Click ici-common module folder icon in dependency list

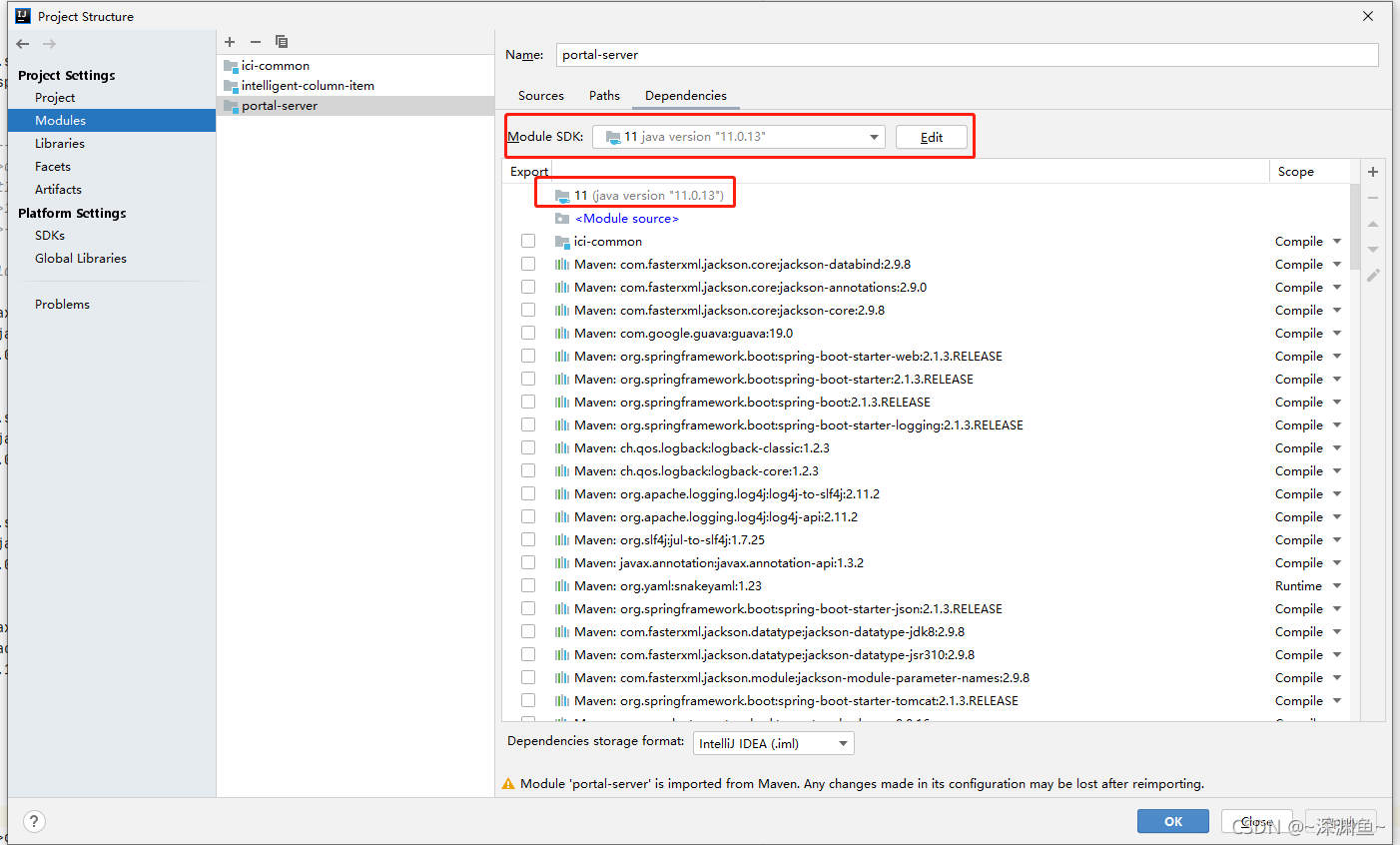point(562,242)
